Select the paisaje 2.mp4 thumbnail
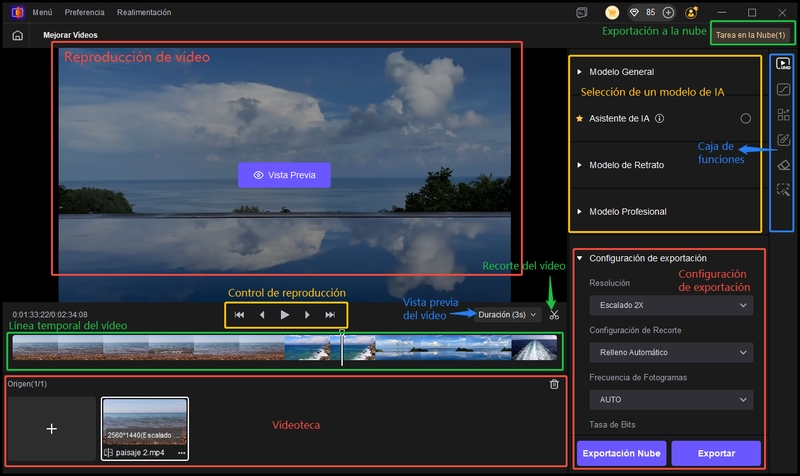 point(145,422)
